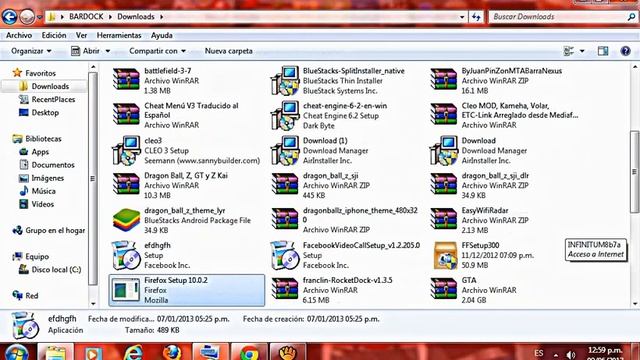Open Google Chrome from the taskbar
Viewport: 640px width, 360px height.
[x=249, y=352]
